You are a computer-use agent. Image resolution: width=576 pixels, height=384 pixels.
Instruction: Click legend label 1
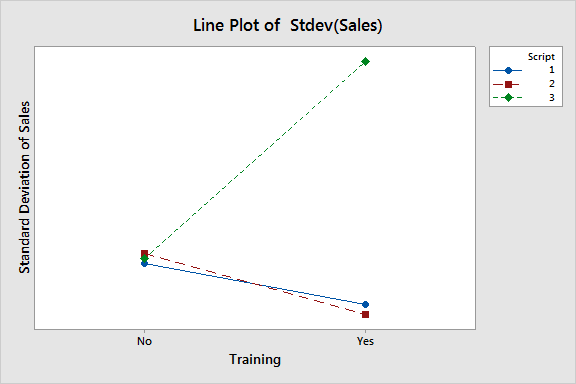(551, 70)
